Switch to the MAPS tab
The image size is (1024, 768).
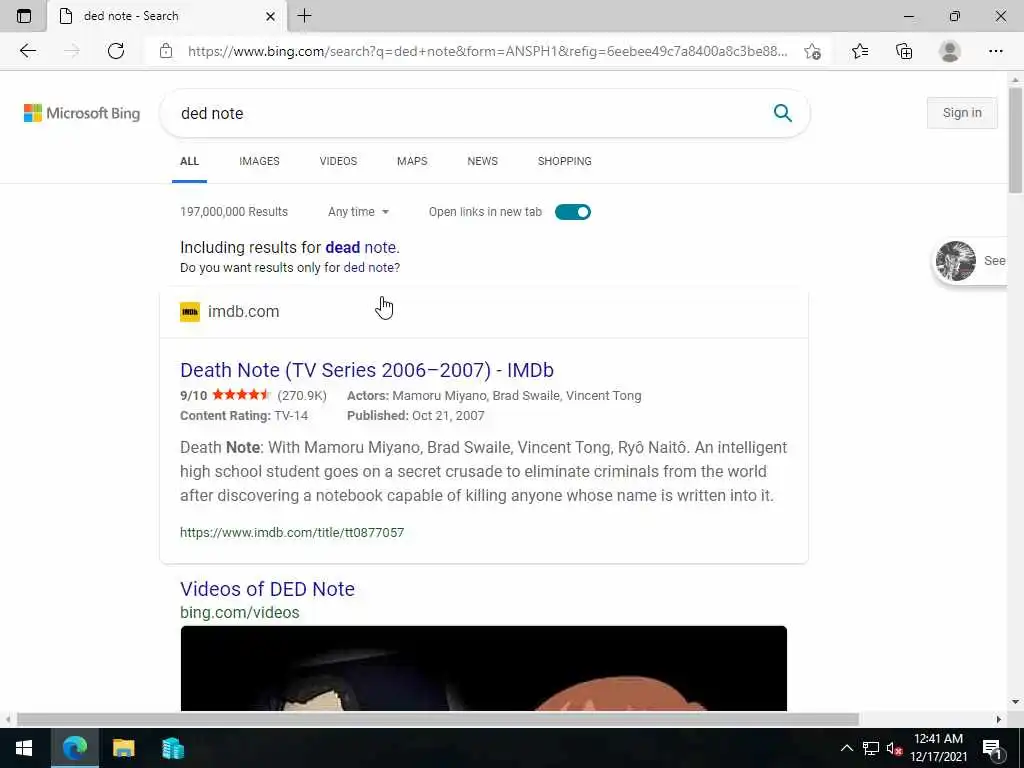412,161
